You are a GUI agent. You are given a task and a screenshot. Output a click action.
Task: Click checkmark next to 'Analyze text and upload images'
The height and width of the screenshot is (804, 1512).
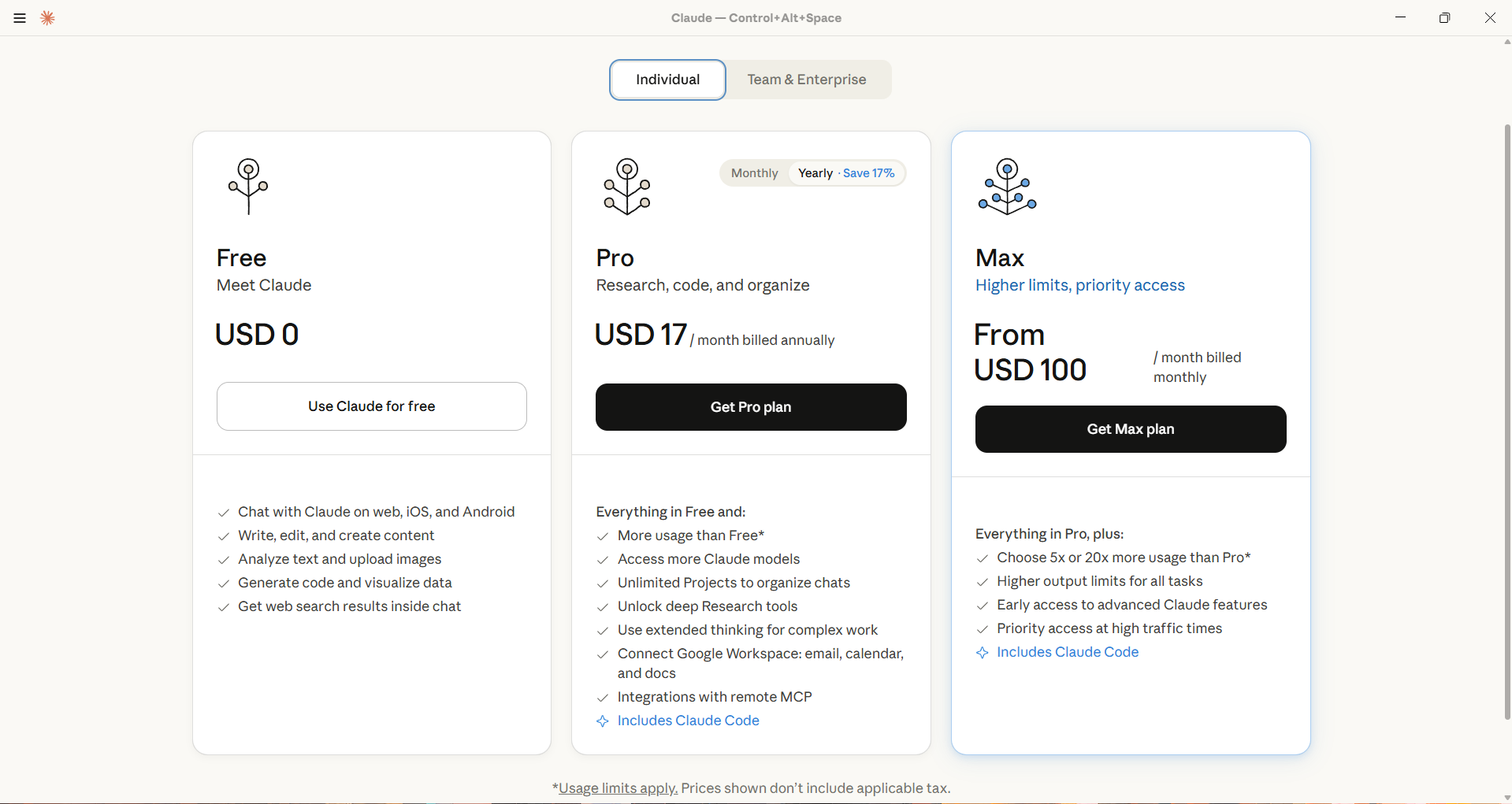pos(224,560)
